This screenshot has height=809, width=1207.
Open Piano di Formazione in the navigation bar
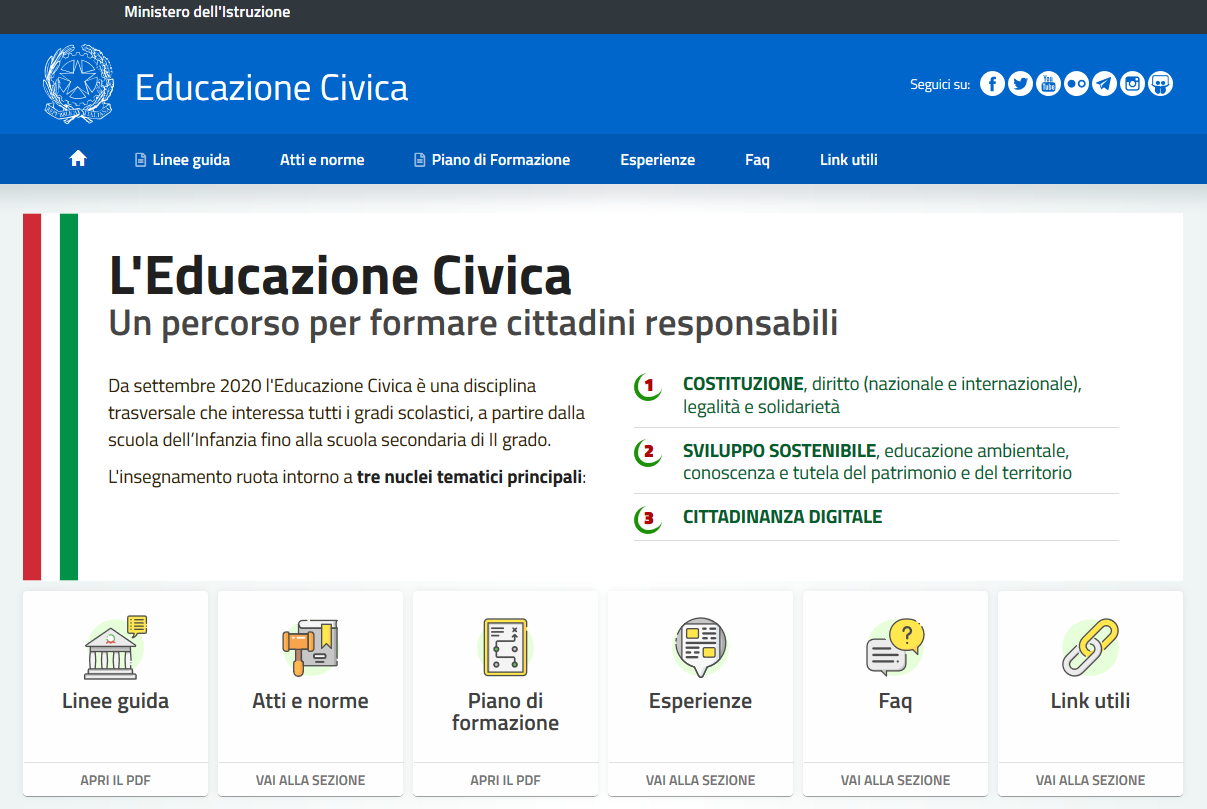(x=492, y=160)
